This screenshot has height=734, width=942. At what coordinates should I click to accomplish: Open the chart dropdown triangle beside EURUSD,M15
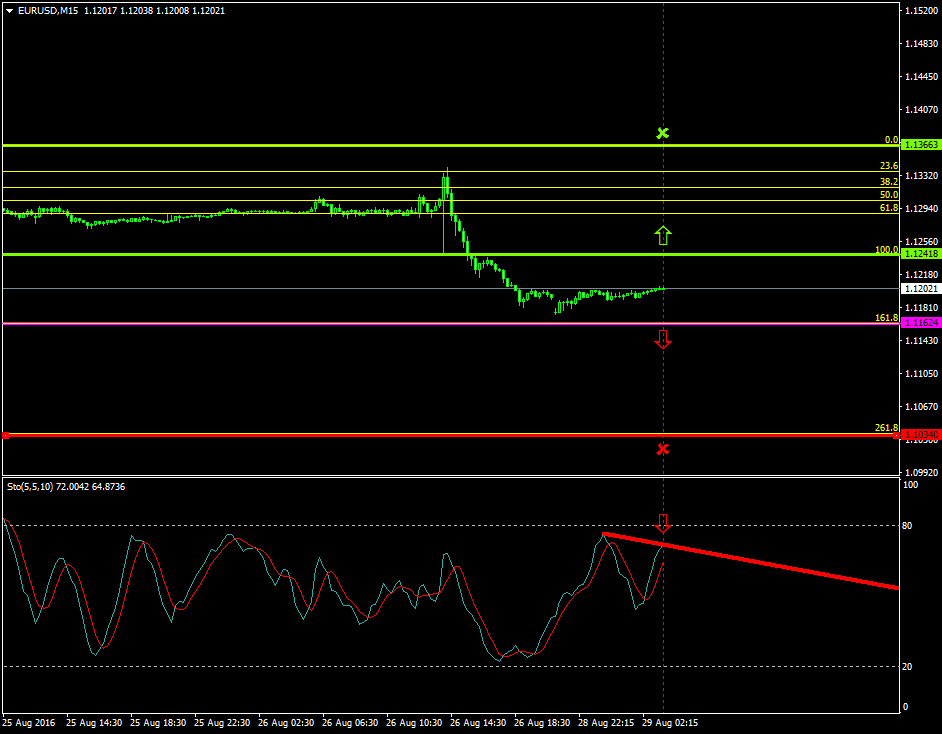(9, 11)
